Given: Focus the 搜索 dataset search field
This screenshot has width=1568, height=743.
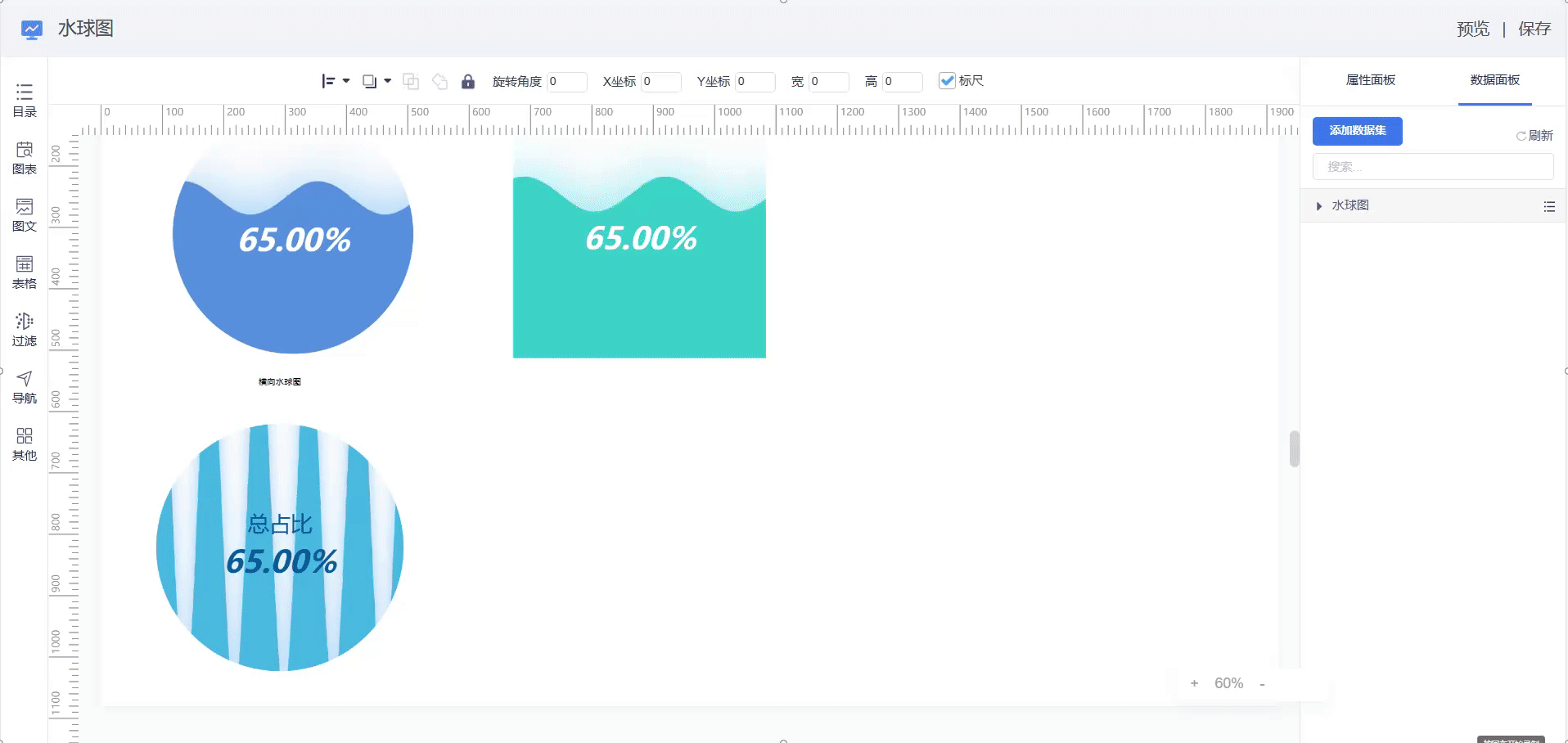Looking at the screenshot, I should click(1433, 167).
